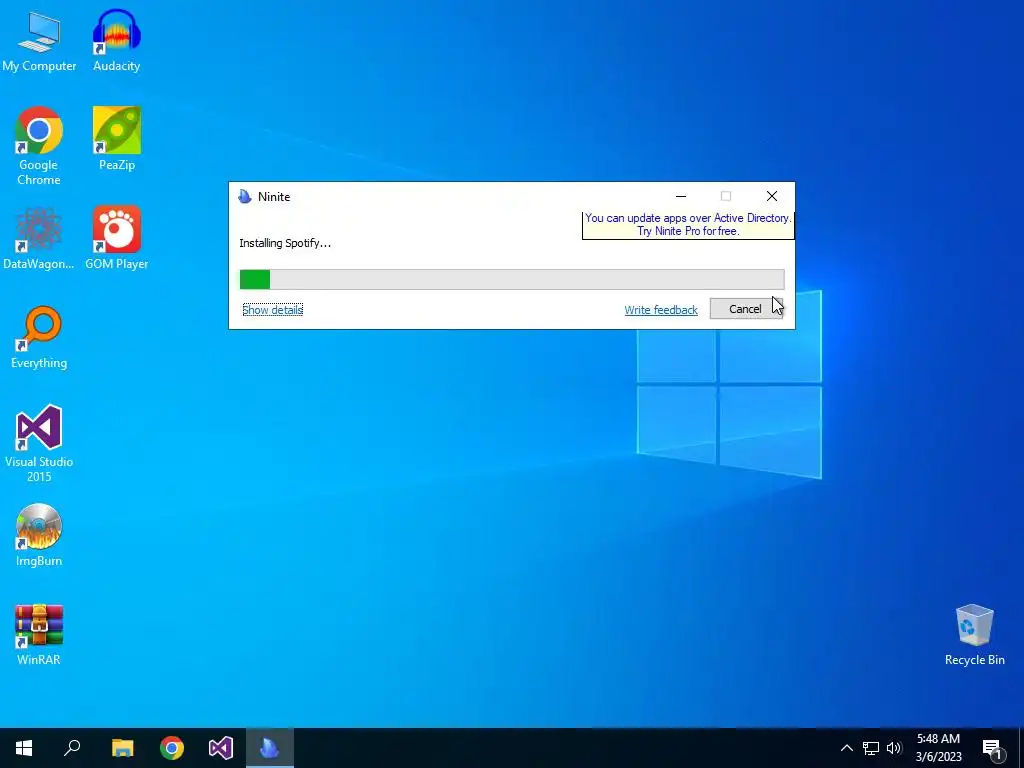Open Visual Studio from the taskbar
Viewport: 1024px width, 768px height.
[221, 748]
